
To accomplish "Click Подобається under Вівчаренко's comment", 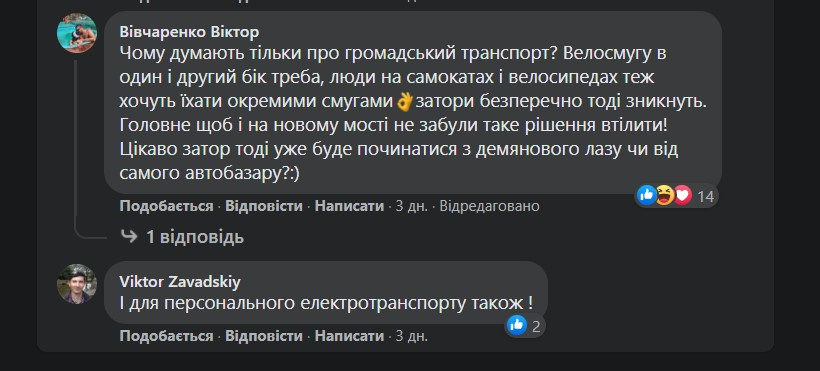I will (166, 206).
